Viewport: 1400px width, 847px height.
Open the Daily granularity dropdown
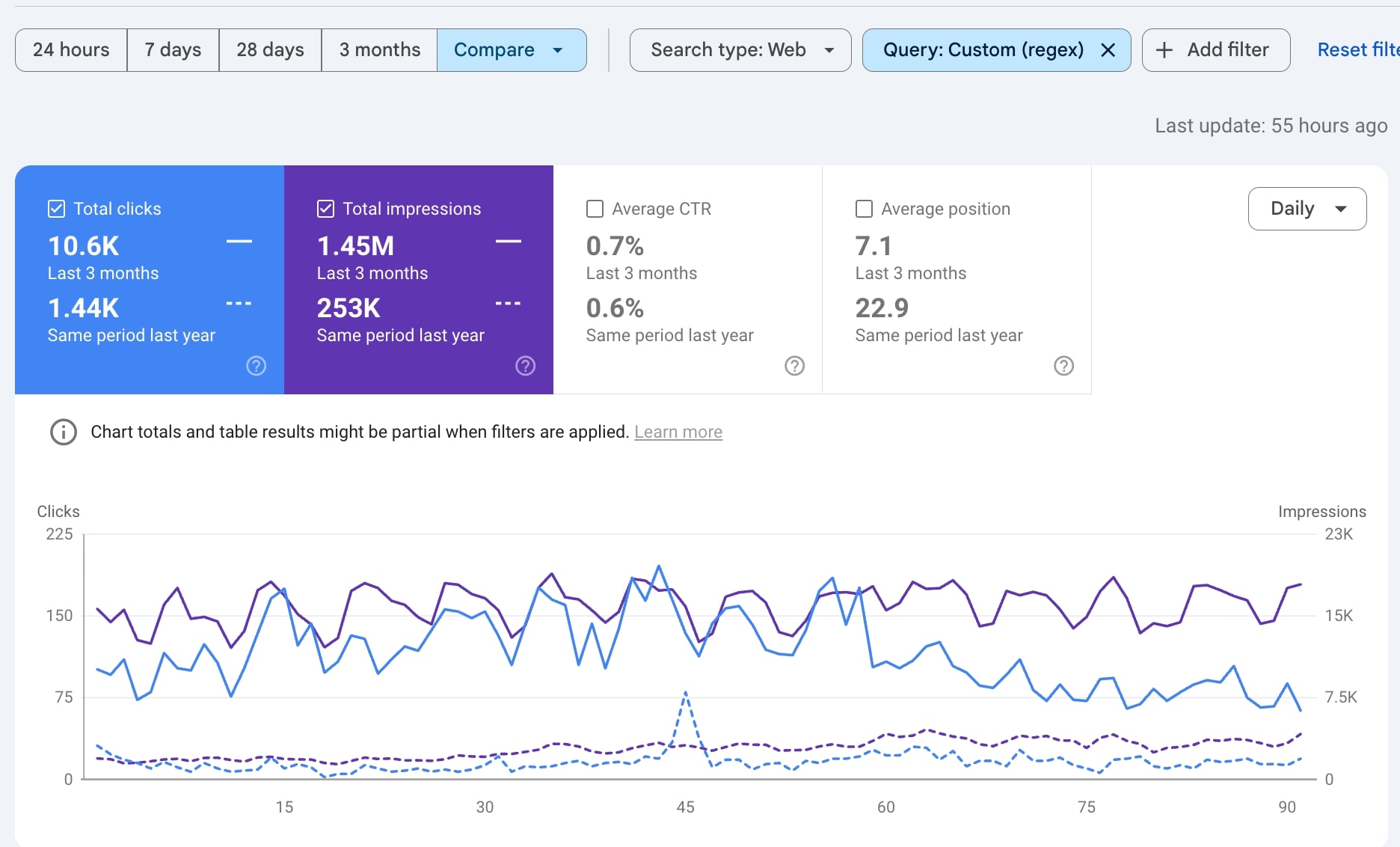click(x=1307, y=209)
